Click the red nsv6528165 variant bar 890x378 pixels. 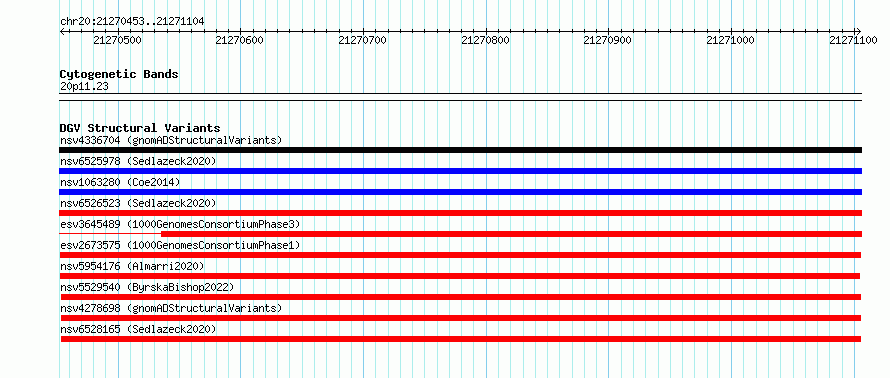point(461,339)
